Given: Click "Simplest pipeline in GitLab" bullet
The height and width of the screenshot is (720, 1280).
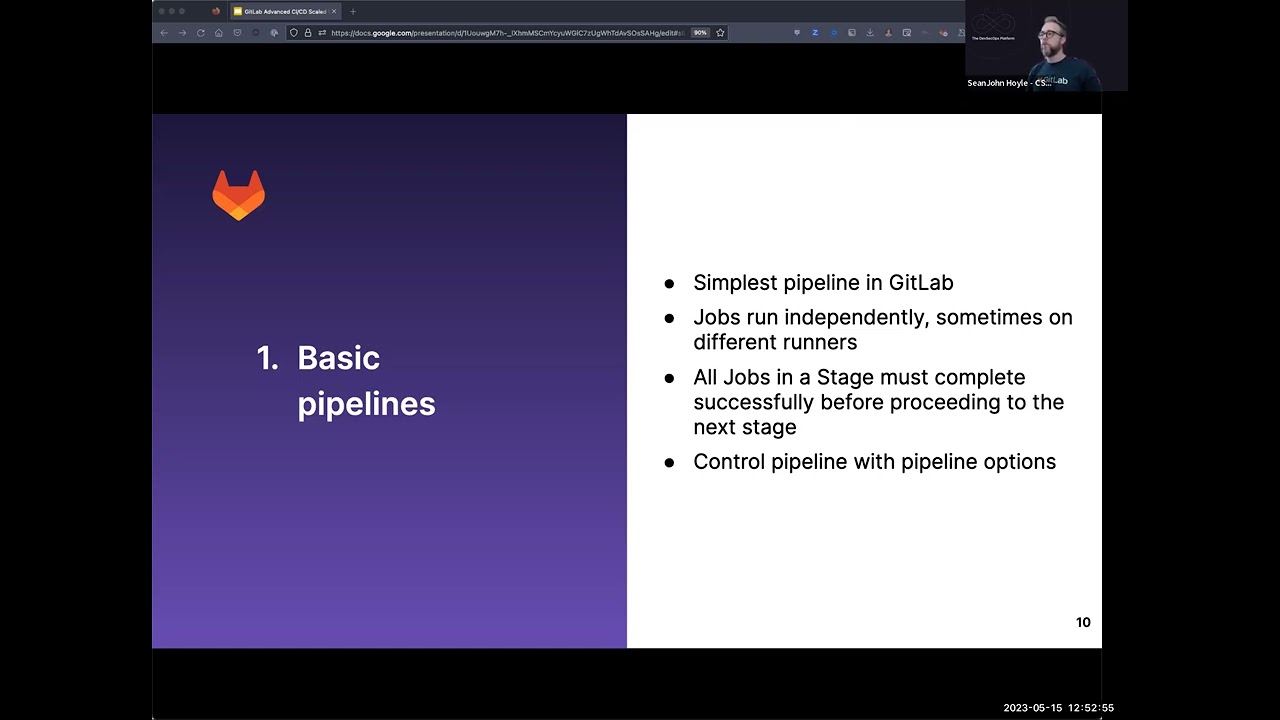Looking at the screenshot, I should 823,283.
